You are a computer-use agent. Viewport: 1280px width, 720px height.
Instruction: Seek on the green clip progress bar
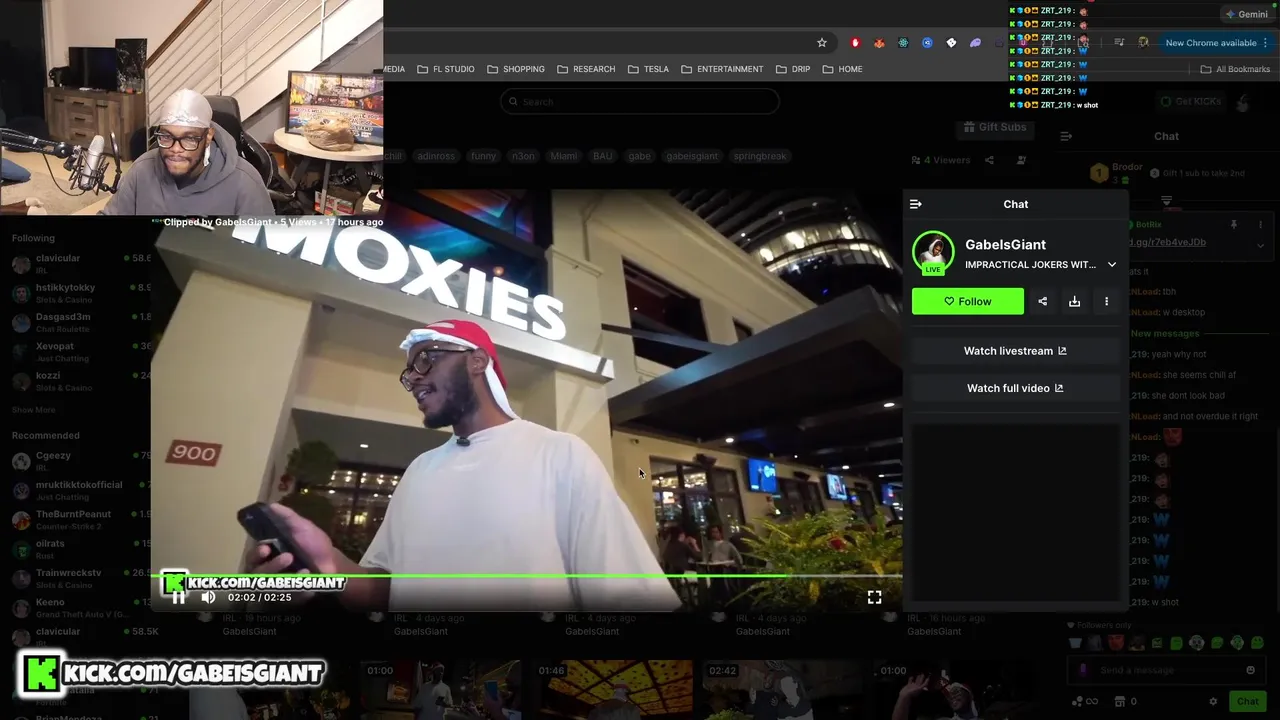pos(527,576)
